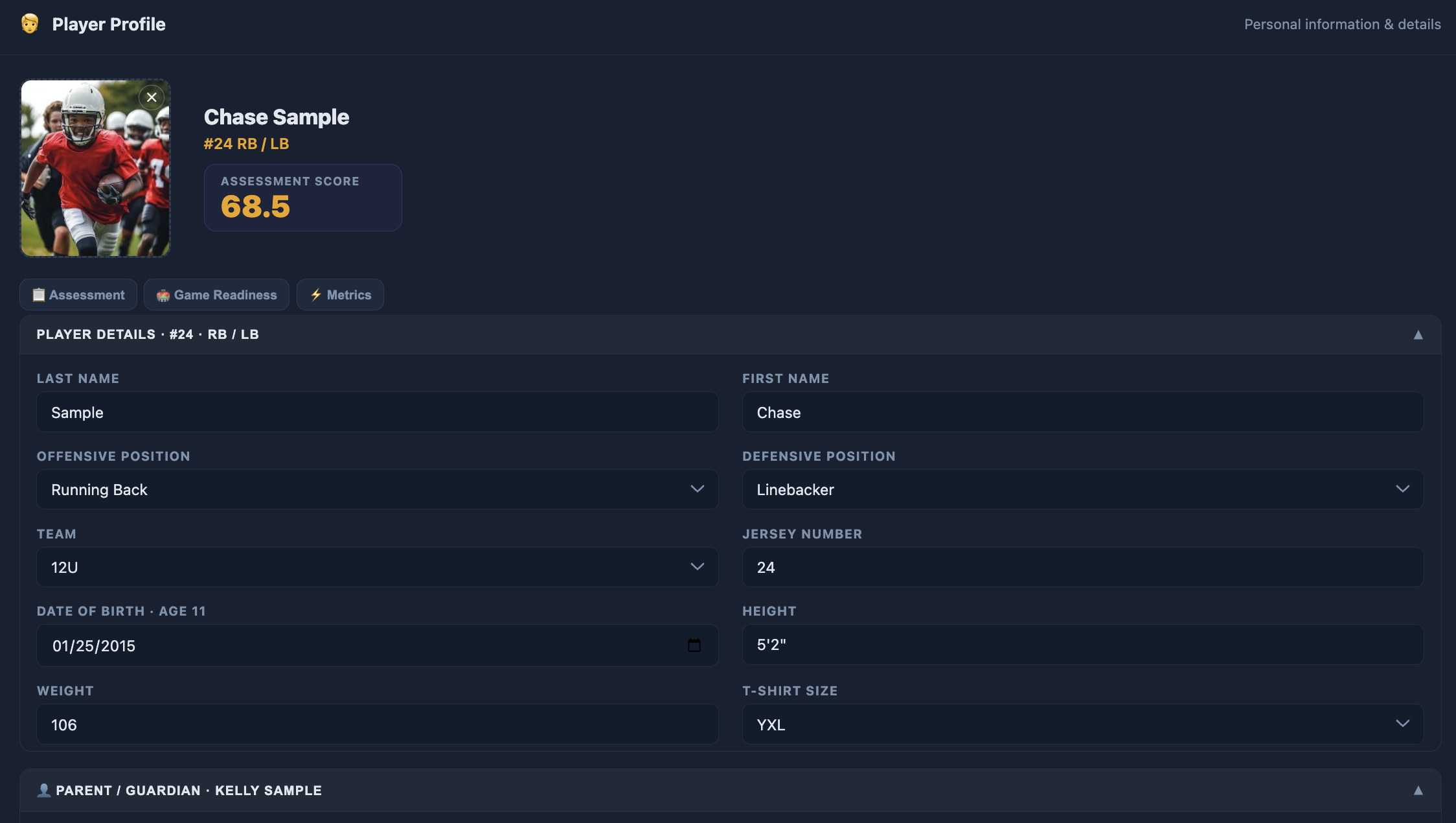Click the lightning bolt icon on Metrics

coord(316,295)
